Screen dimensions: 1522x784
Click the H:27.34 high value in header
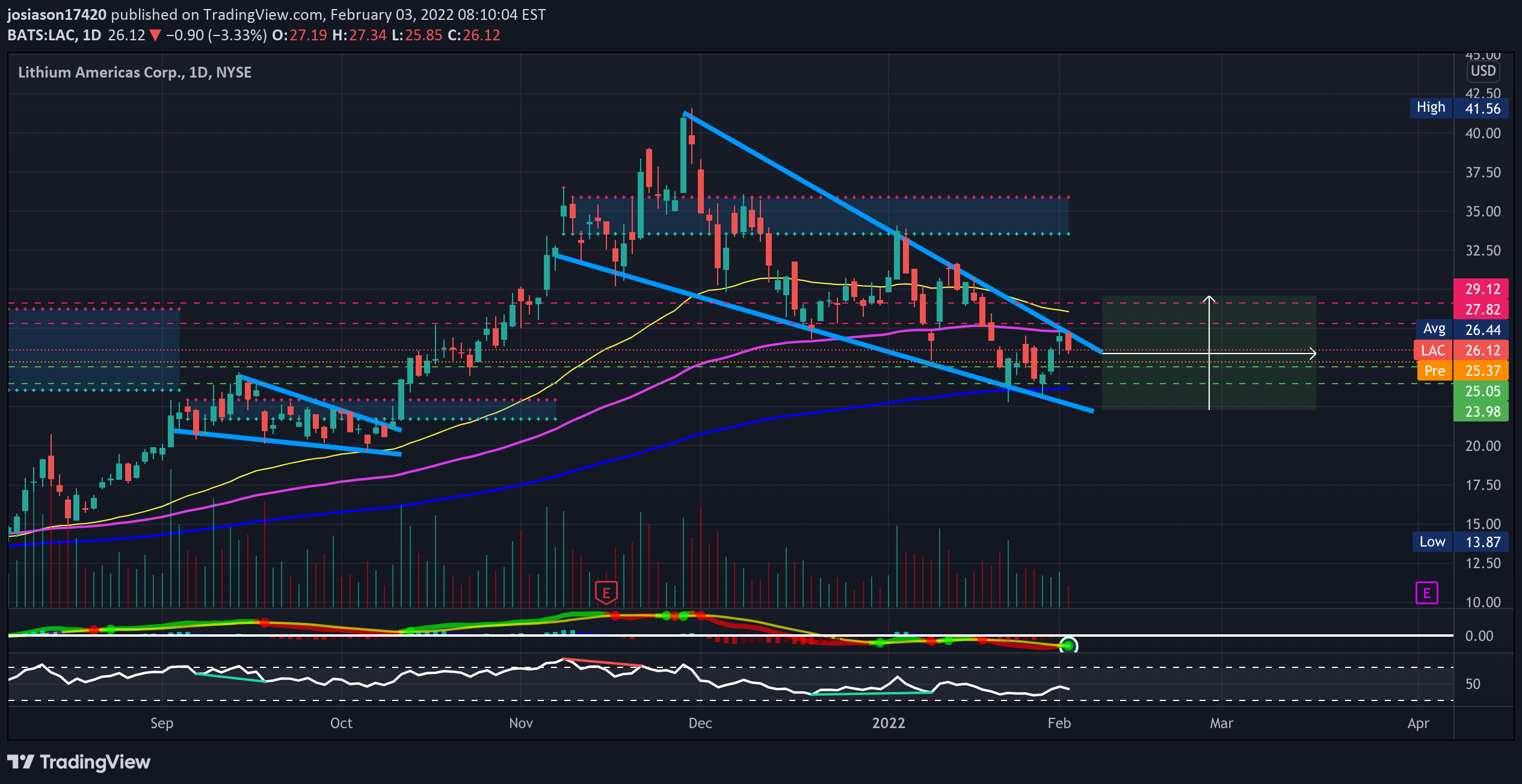coord(359,35)
